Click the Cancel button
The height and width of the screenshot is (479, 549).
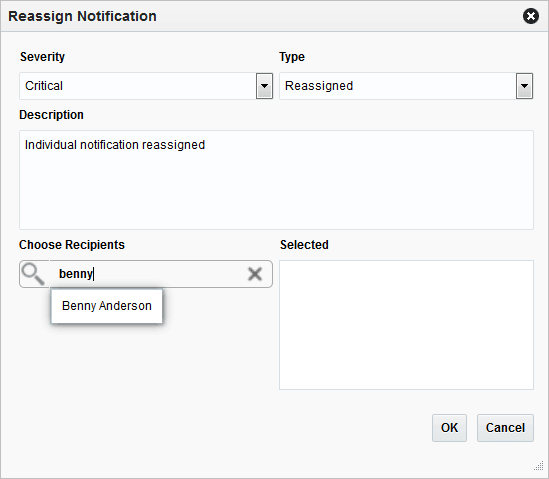tap(505, 428)
